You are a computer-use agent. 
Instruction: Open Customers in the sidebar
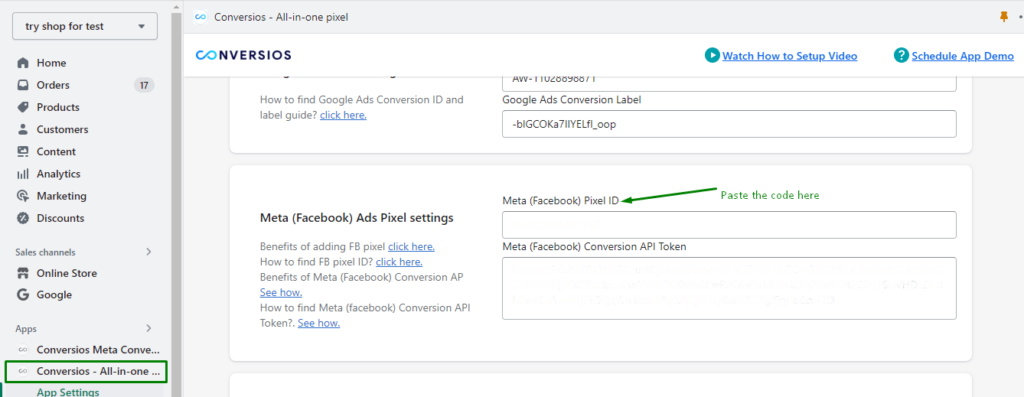click(x=62, y=129)
